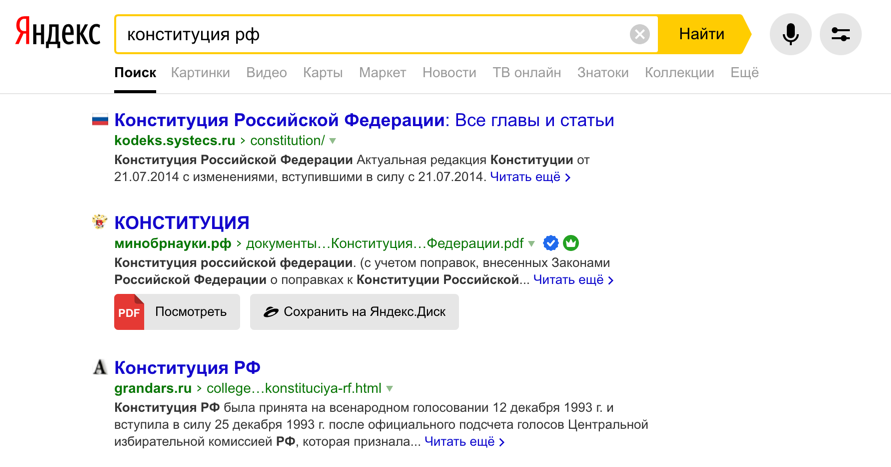Open search settings slider icon
The image size is (891, 467).
click(x=841, y=34)
